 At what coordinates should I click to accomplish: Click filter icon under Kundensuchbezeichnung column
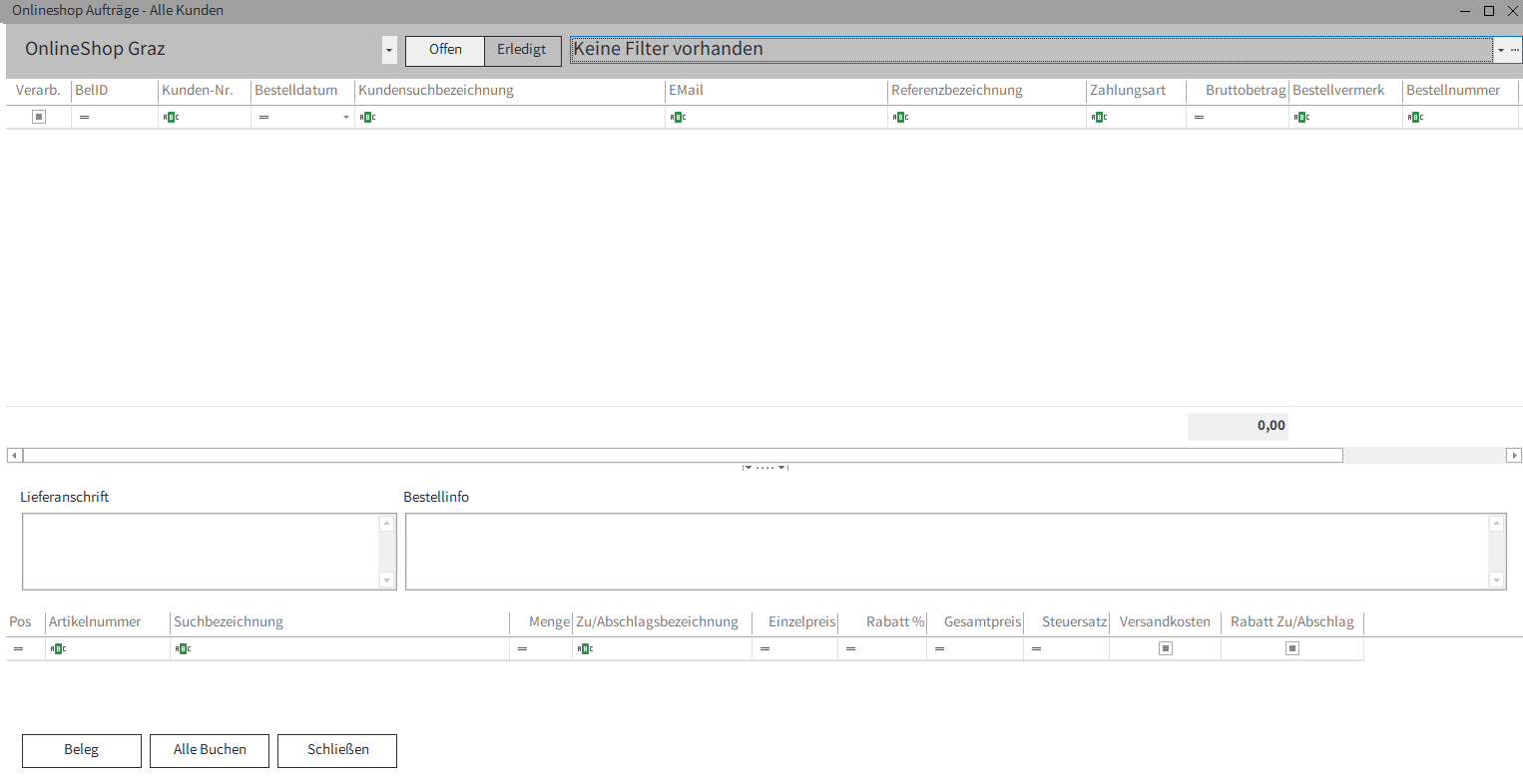[367, 118]
